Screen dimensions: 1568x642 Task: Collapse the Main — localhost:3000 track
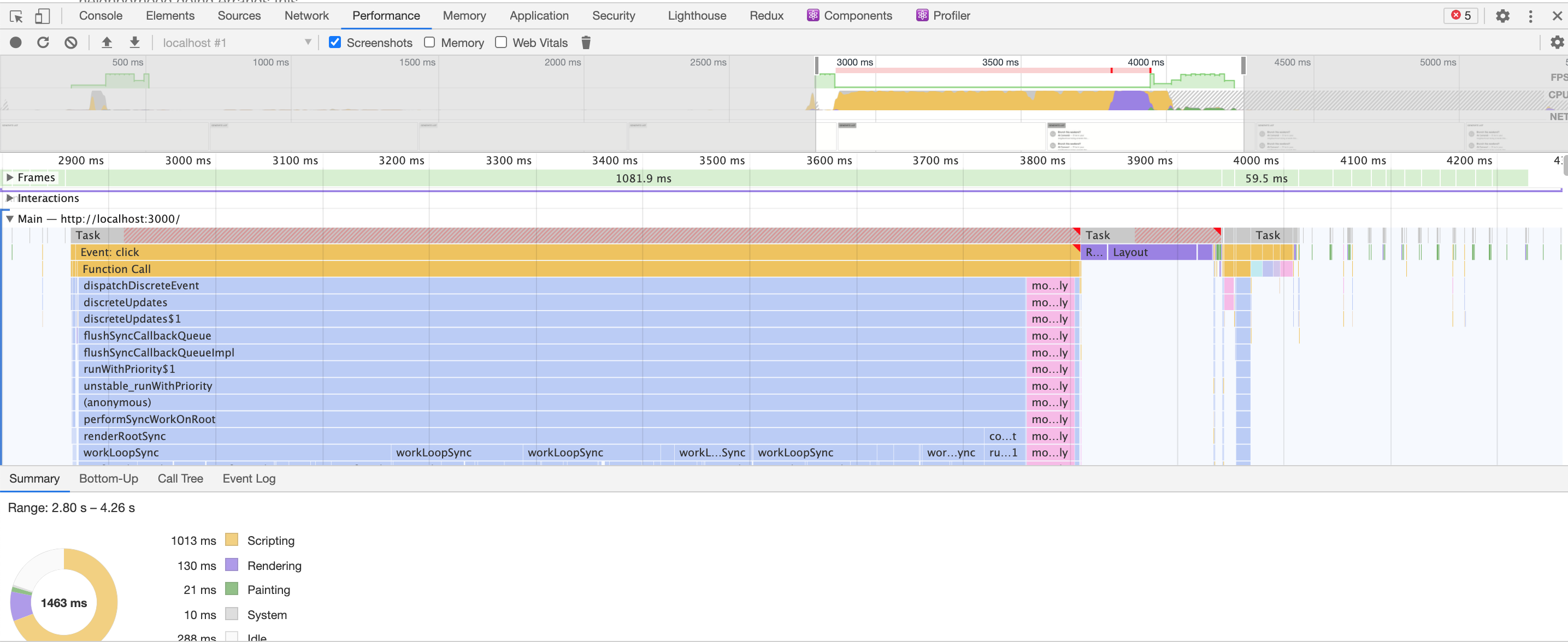pyautogui.click(x=9, y=219)
